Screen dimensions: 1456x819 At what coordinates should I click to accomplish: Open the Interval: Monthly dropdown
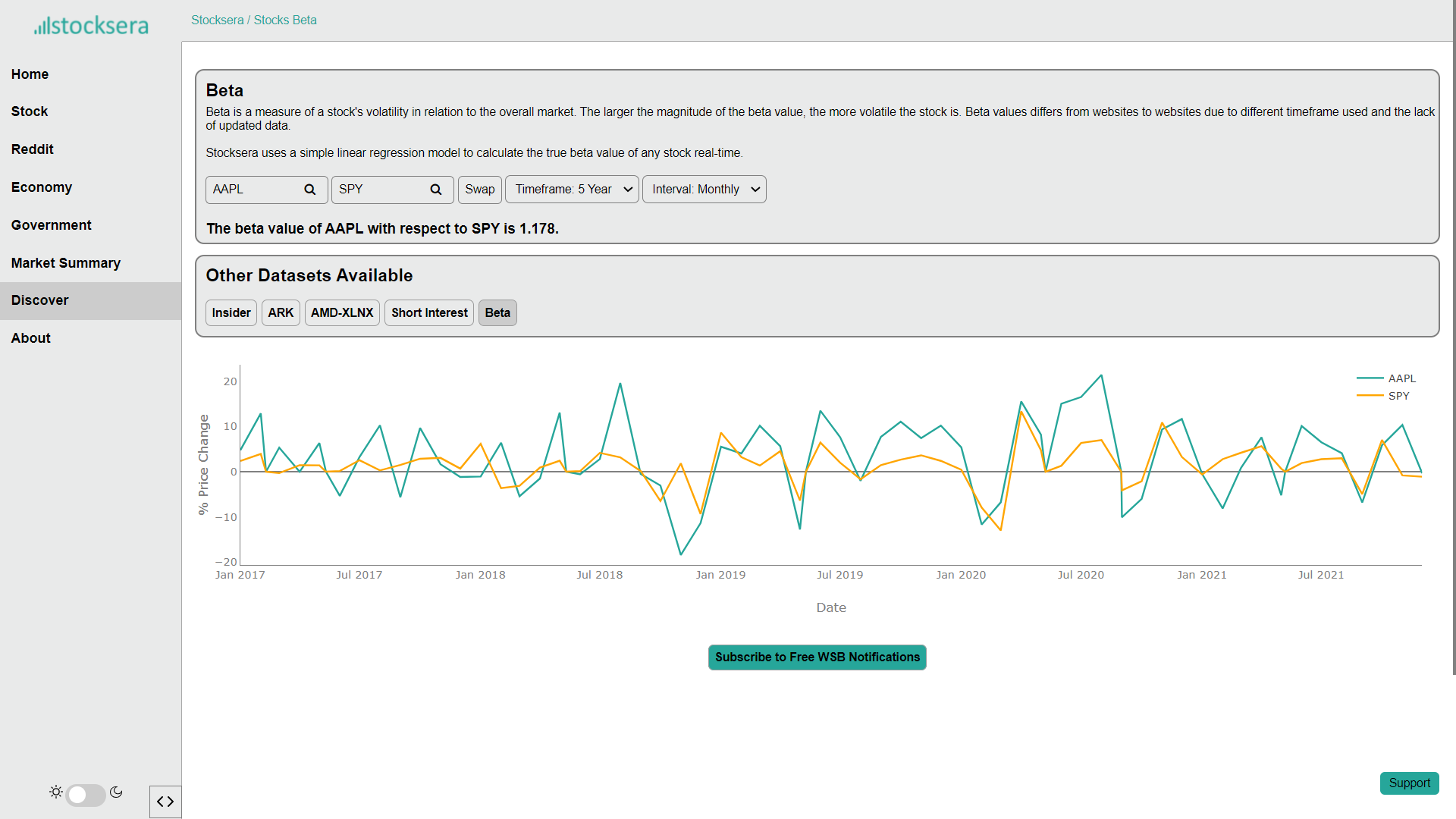704,190
